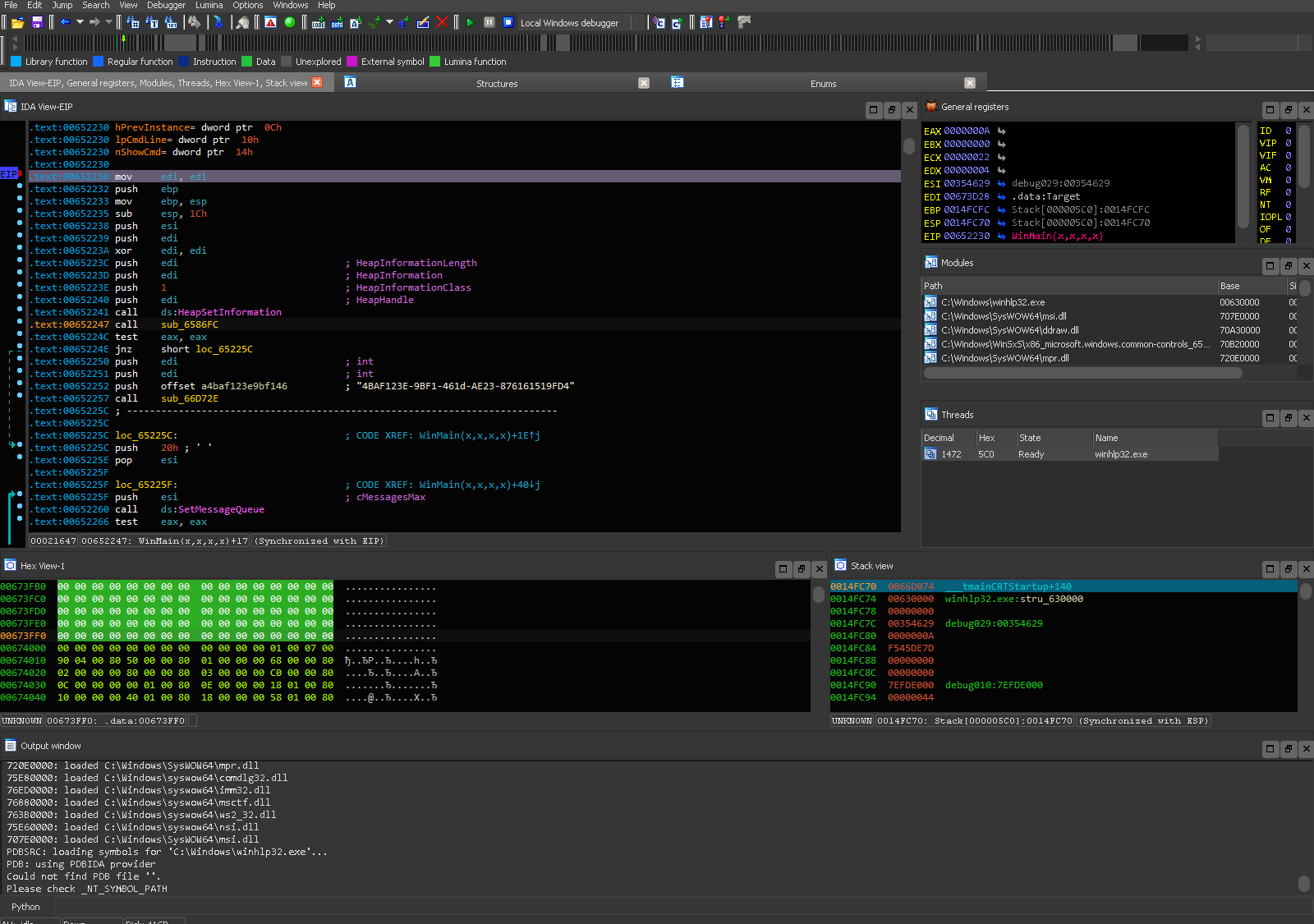The width and height of the screenshot is (1314, 924).
Task: Click the Save database floppy icon
Action: click(37, 23)
